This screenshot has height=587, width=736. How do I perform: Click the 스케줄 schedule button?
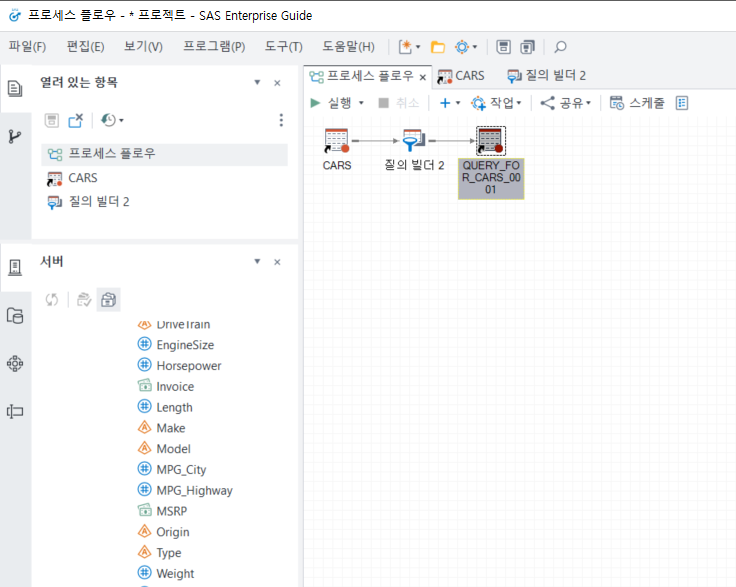pos(637,103)
